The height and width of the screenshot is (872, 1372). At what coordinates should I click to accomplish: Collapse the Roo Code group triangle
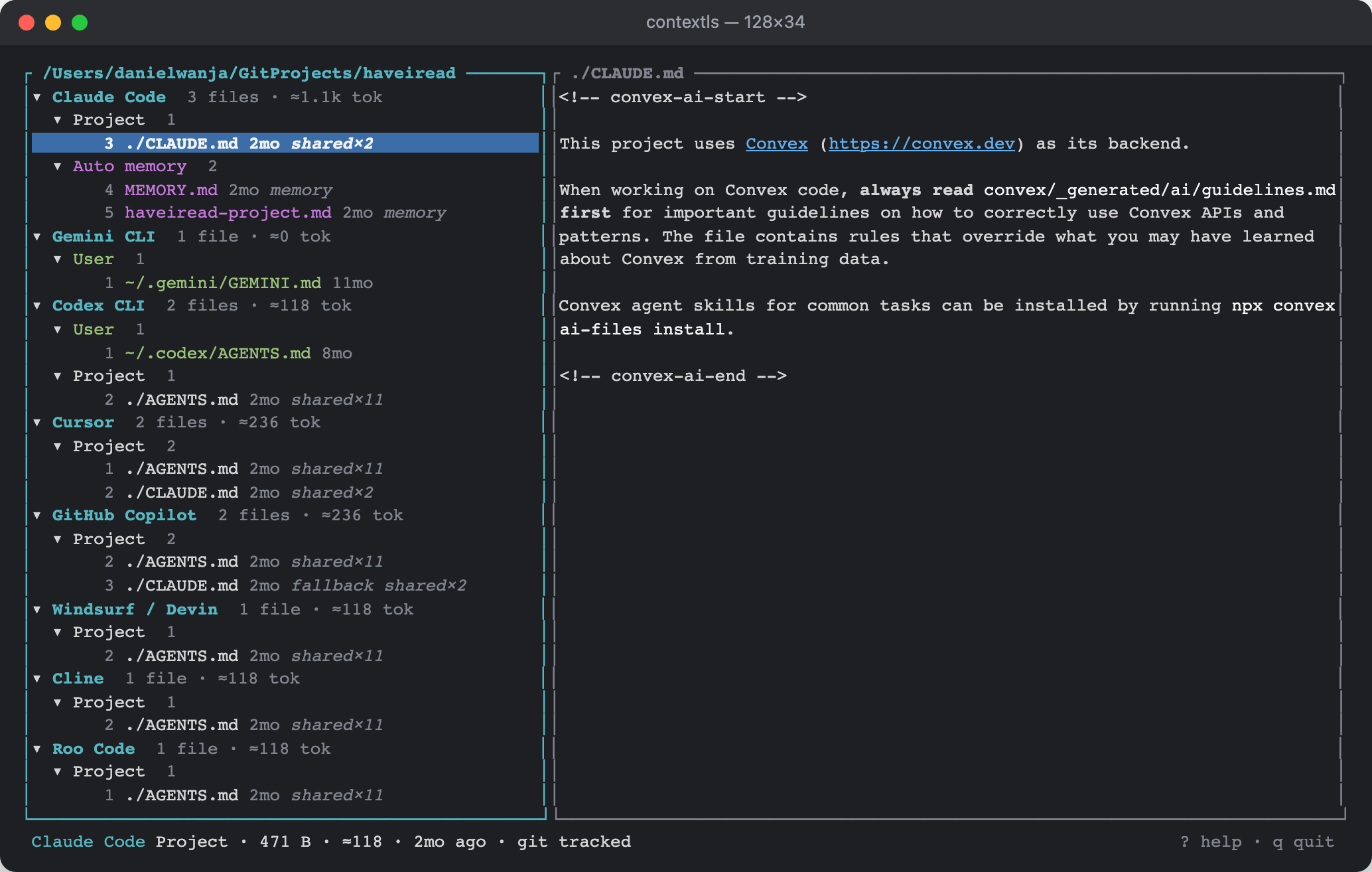click(x=37, y=749)
